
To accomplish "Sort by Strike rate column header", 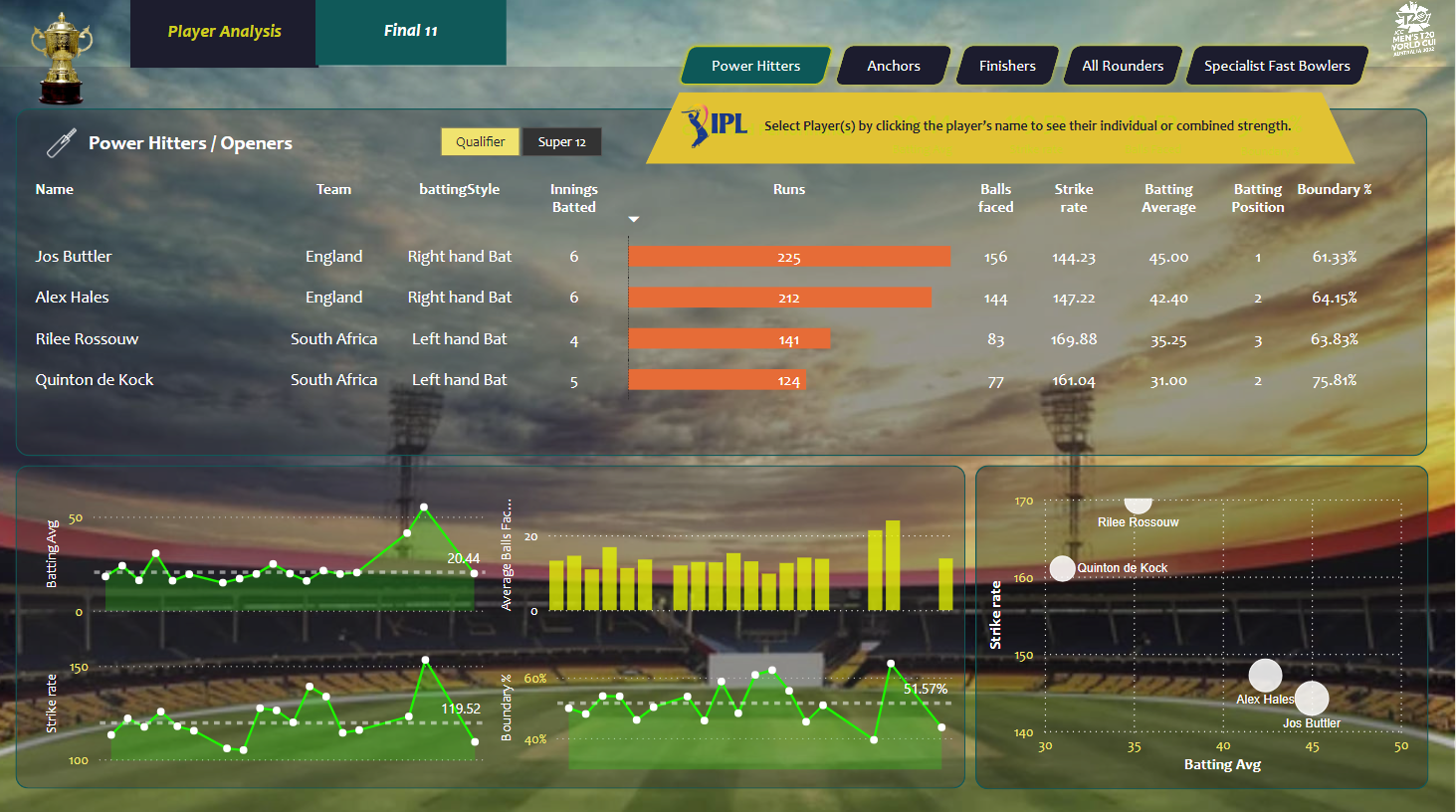I will point(1074,198).
